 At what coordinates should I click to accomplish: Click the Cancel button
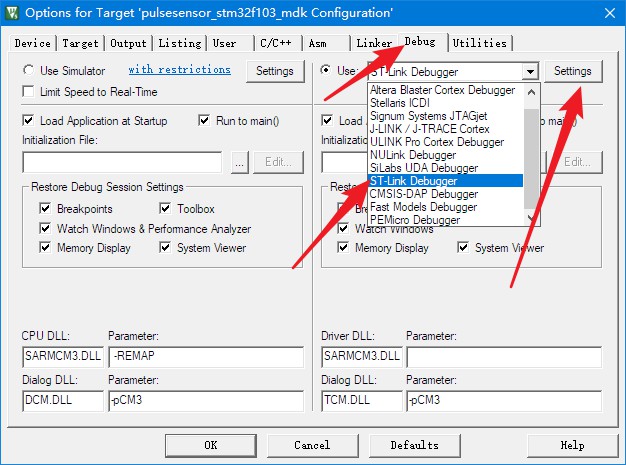coord(313,445)
